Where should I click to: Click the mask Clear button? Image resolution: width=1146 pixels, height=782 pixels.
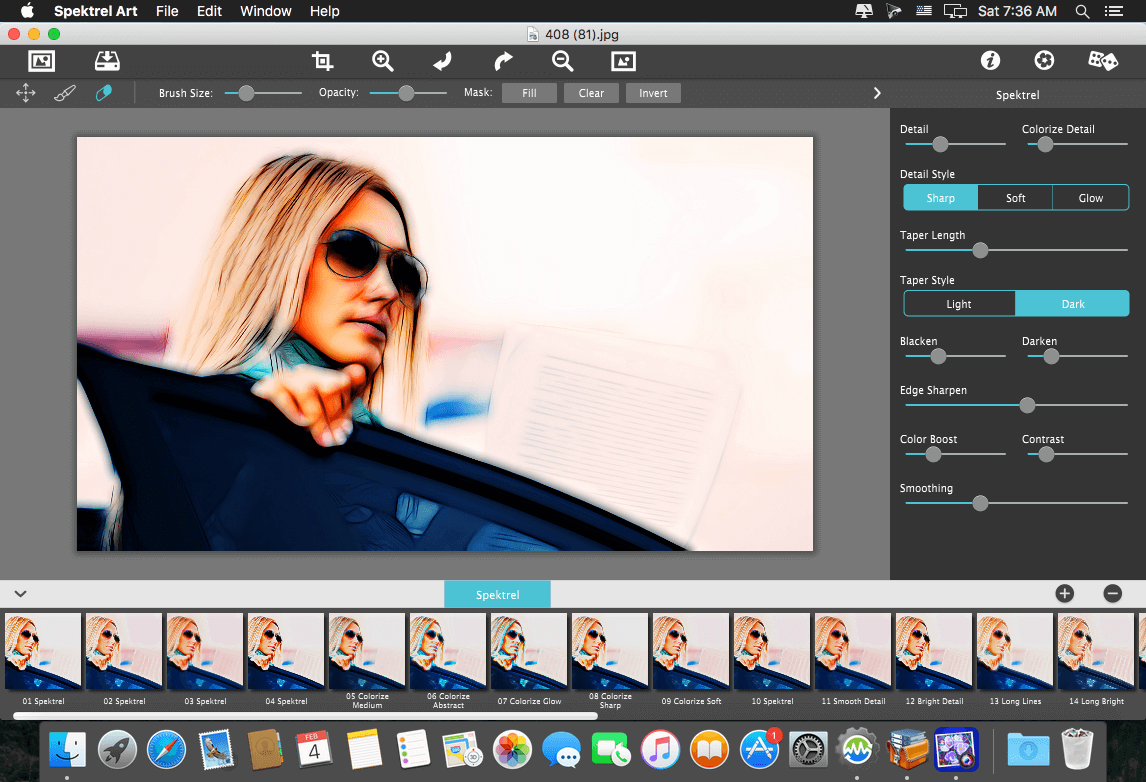point(591,93)
